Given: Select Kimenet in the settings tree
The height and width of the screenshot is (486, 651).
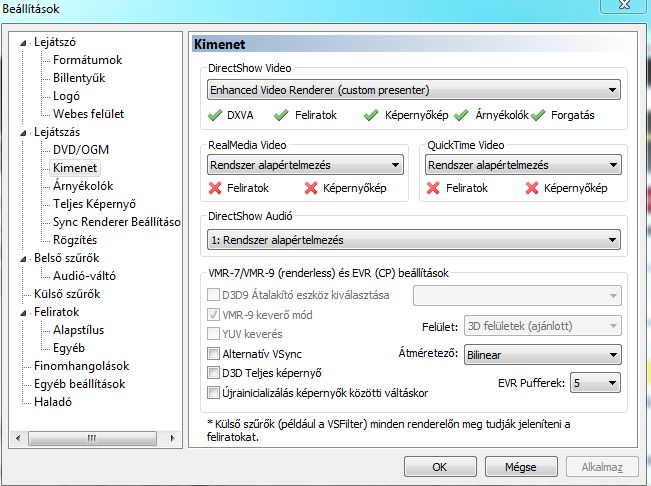Looking at the screenshot, I should 75,168.
